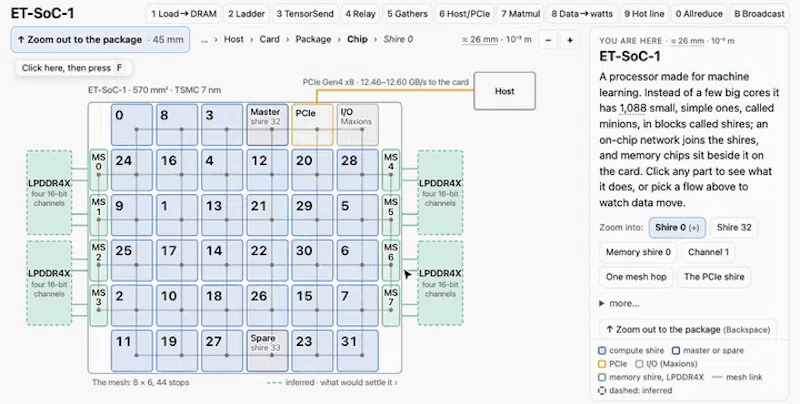The image size is (800, 404).
Task: Open the '...' breadcrumb ellipsis
Action: [204, 39]
